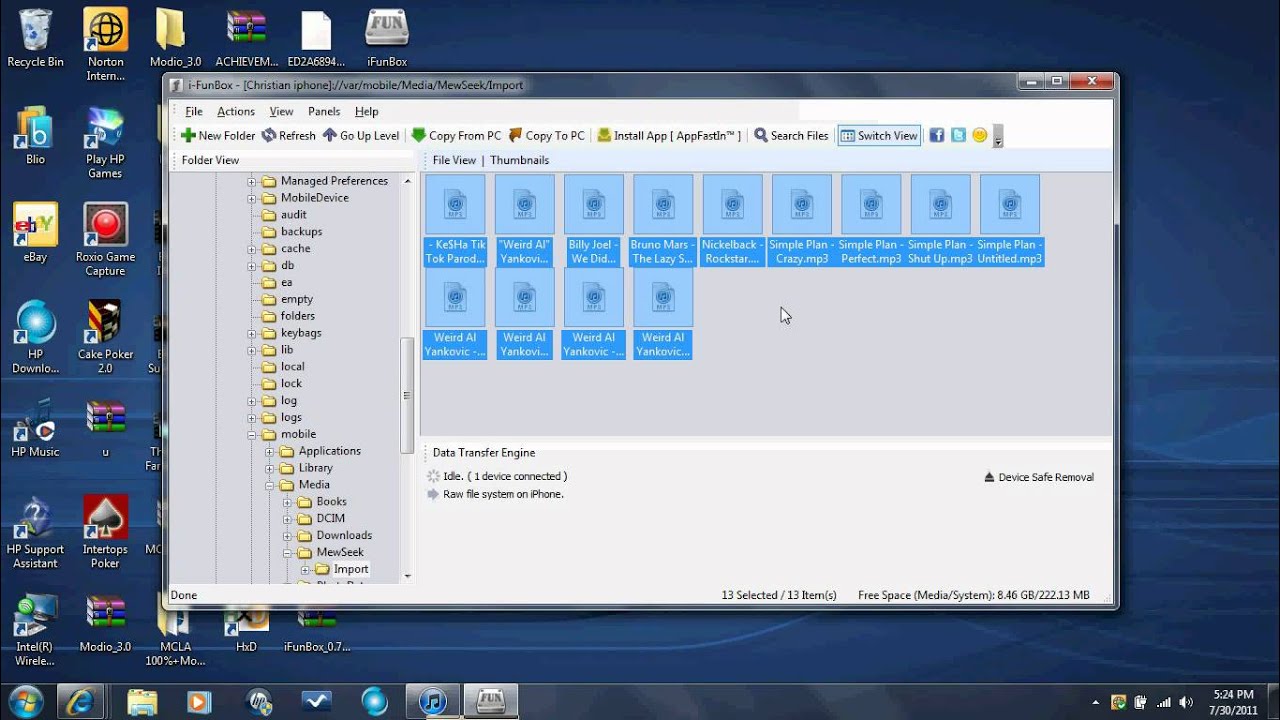Screen dimensions: 1280x720
Task: Click Install App AppFastIn button
Action: pyautogui.click(x=669, y=136)
